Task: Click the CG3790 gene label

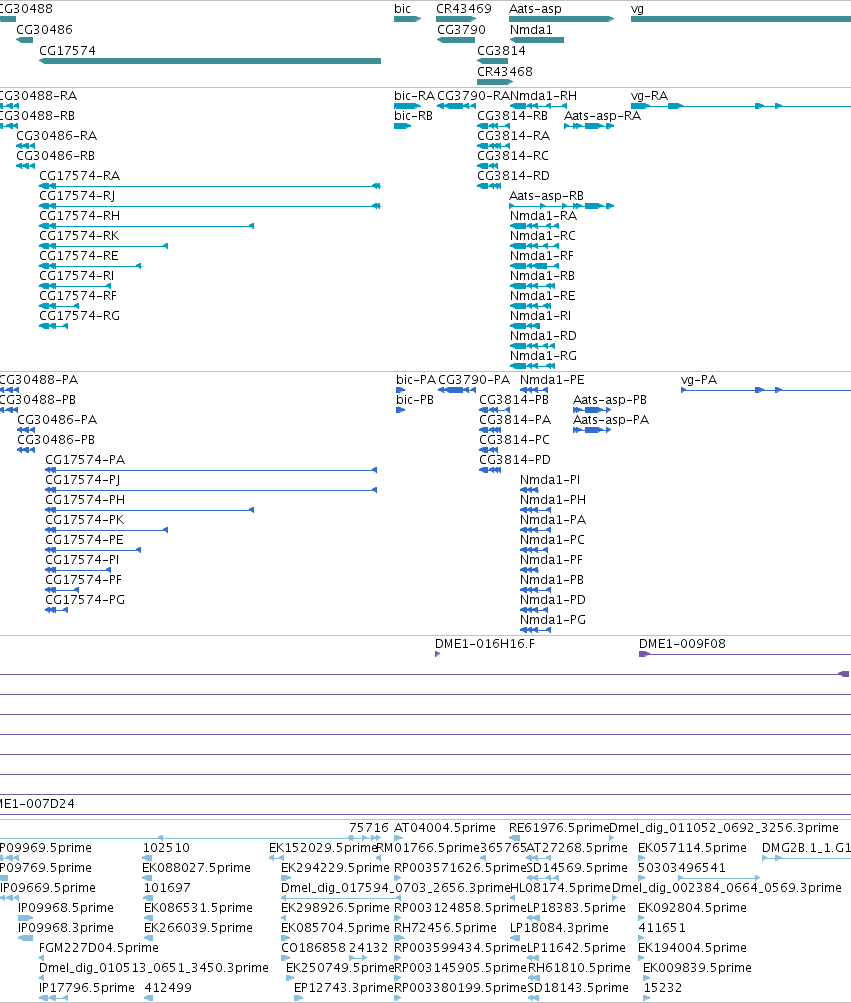Action: click(461, 29)
